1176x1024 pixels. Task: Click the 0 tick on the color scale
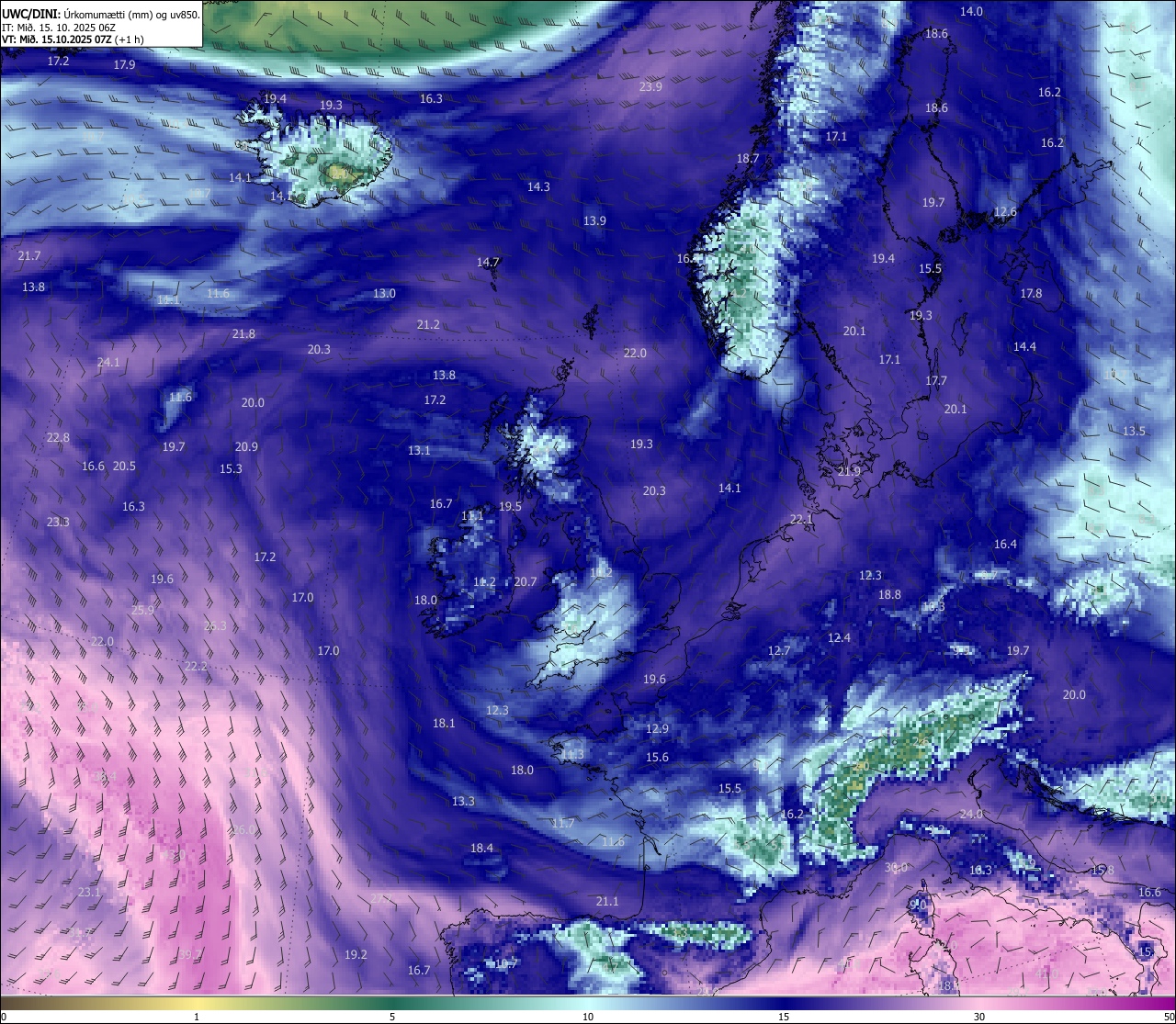(4, 1017)
